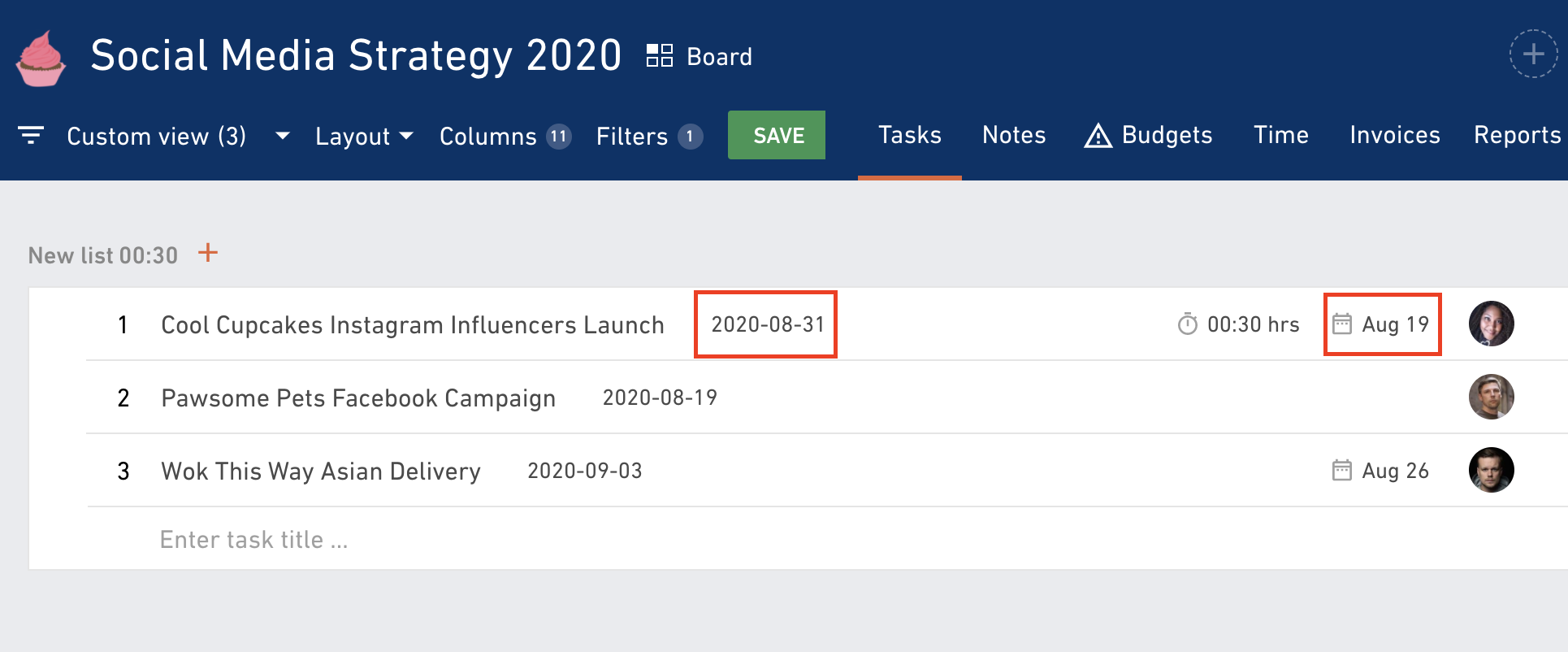The height and width of the screenshot is (652, 1568).
Task: Click the calendar icon beside Aug 26
Action: [1342, 470]
